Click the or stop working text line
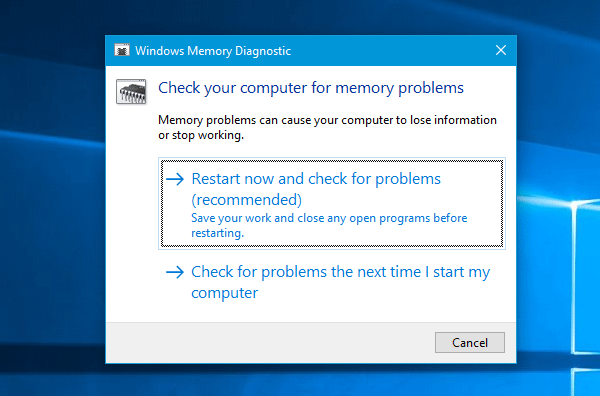Viewport: 600px width, 396px height. 201,135
